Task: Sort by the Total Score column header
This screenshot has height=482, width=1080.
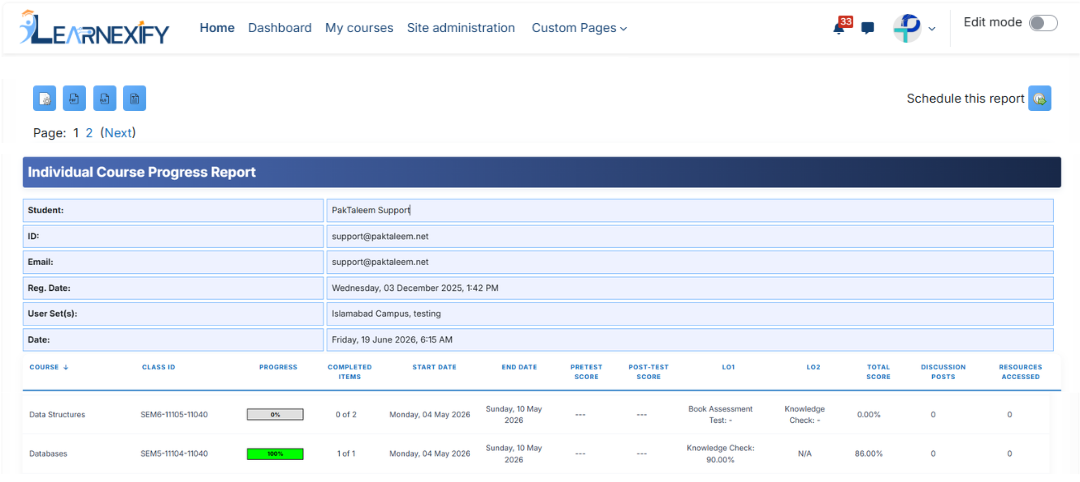Action: (878, 372)
